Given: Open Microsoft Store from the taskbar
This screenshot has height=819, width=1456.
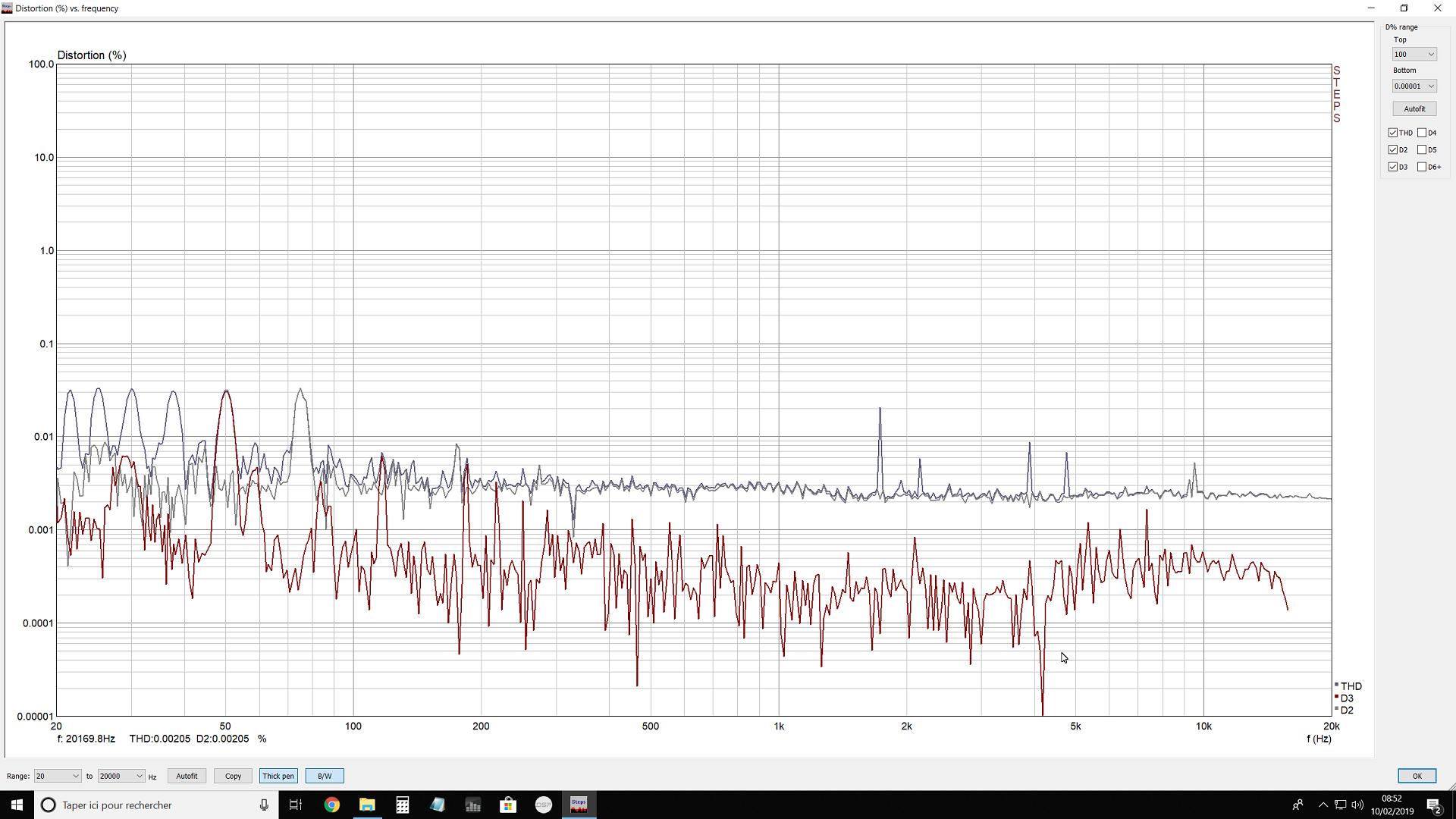Looking at the screenshot, I should [x=508, y=805].
